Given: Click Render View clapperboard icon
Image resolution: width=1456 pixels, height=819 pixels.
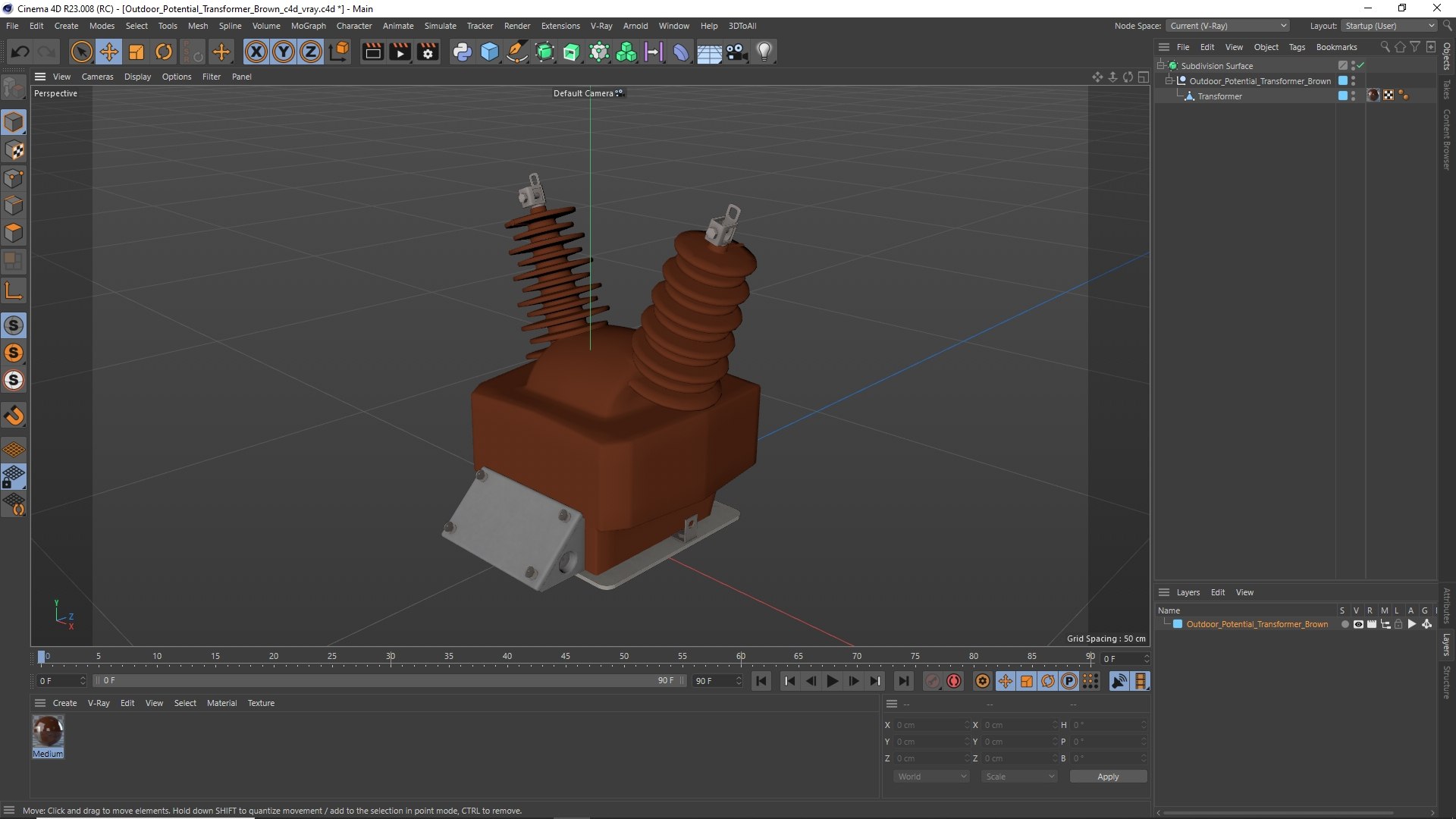Looking at the screenshot, I should (x=372, y=52).
